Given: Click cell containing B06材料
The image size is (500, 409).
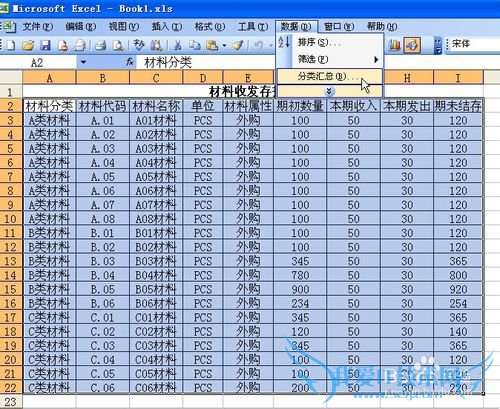Looking at the screenshot, I should (x=156, y=303).
